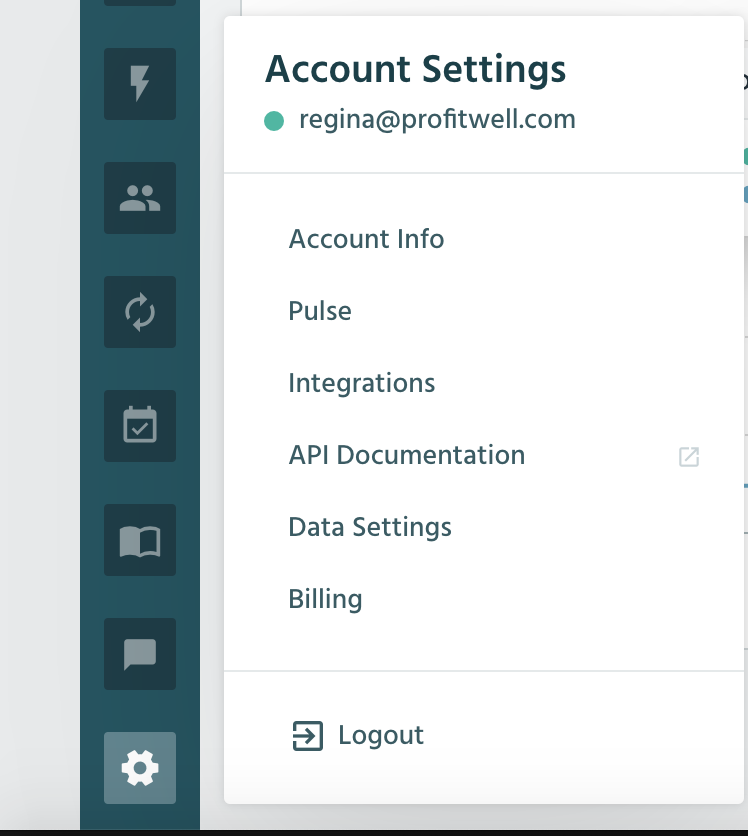This screenshot has height=836, width=748.
Task: Click the open book sidebar icon
Action: click(140, 540)
